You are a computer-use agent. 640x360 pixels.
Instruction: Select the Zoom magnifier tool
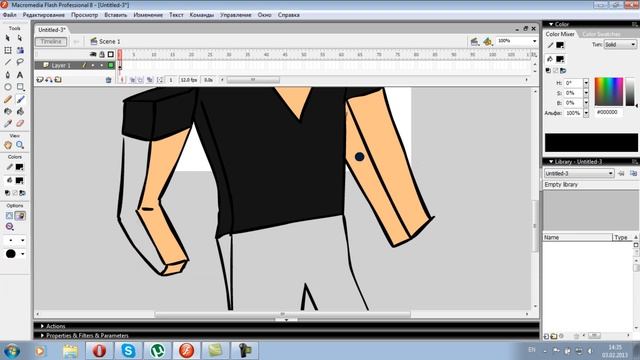pyautogui.click(x=20, y=145)
